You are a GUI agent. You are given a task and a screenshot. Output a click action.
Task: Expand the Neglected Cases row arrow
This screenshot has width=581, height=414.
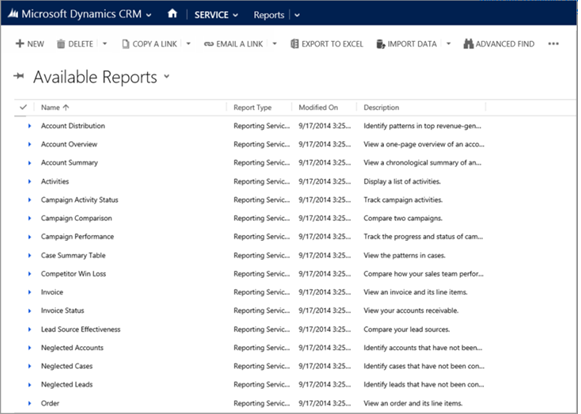(30, 366)
